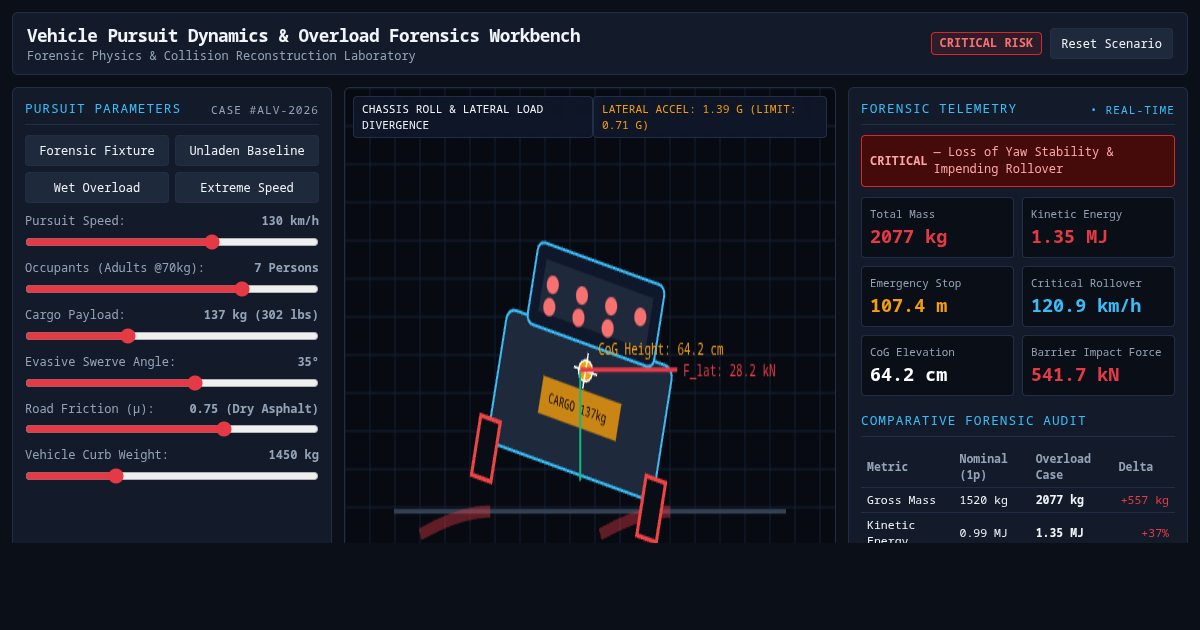Click the Critical Rollover 120.9 km/h card
Screen dimensions: 1200x630
pyautogui.click(x=1098, y=296)
